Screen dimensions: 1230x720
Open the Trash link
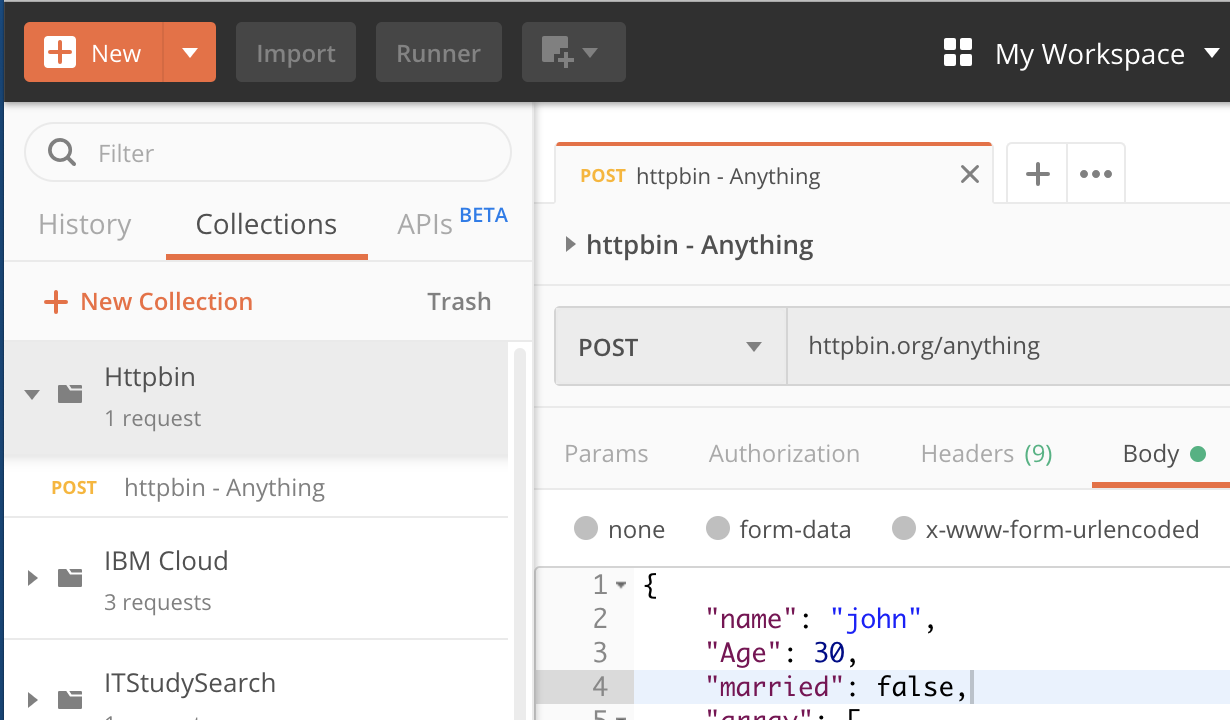click(459, 302)
